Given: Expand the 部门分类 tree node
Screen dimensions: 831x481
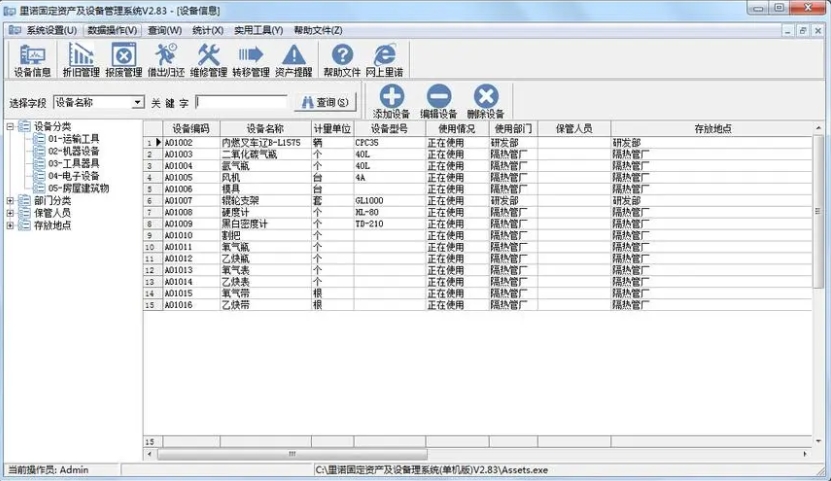Looking at the screenshot, I should (10, 201).
